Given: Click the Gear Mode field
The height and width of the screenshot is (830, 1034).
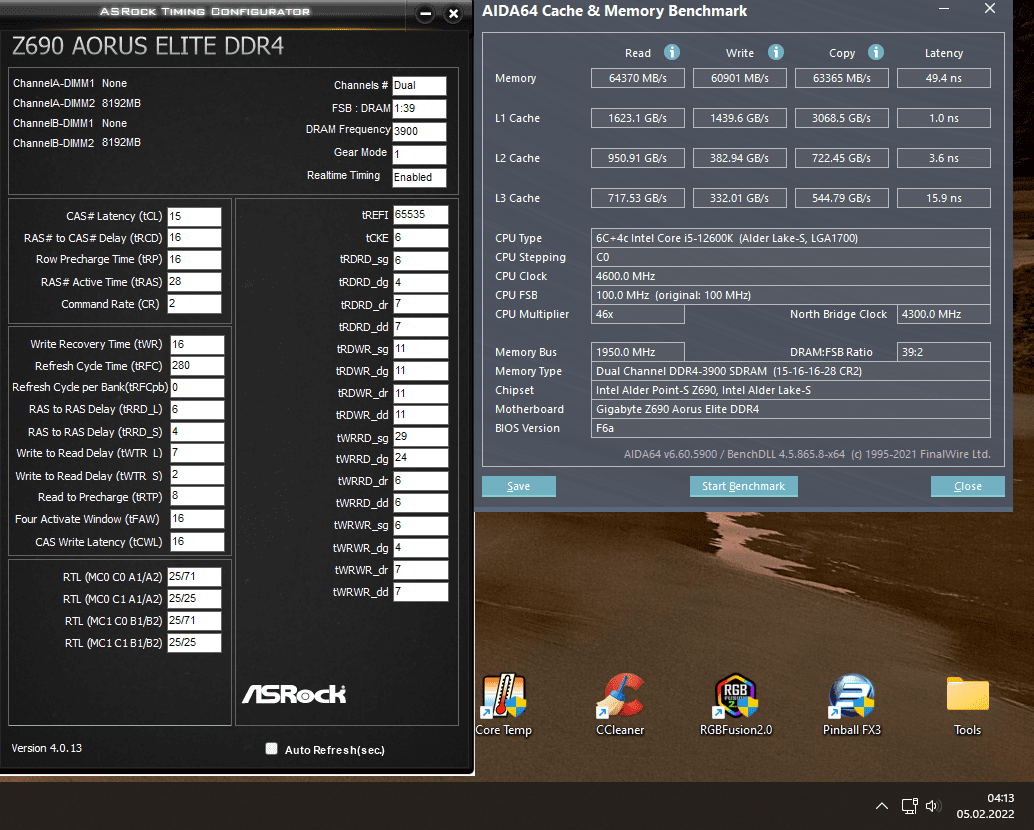Looking at the screenshot, I should (419, 154).
